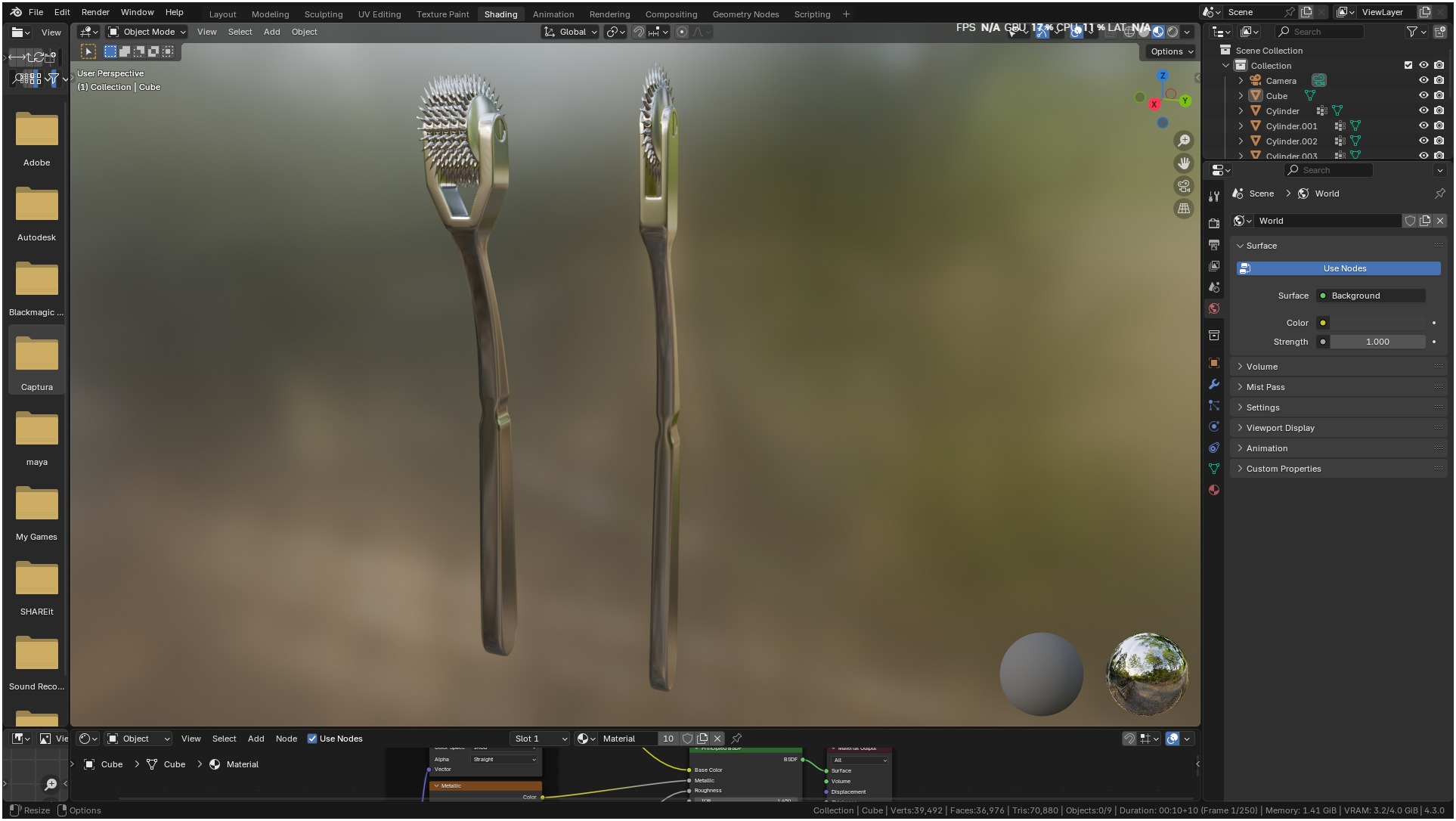Hide Camera object in viewport

point(1423,80)
